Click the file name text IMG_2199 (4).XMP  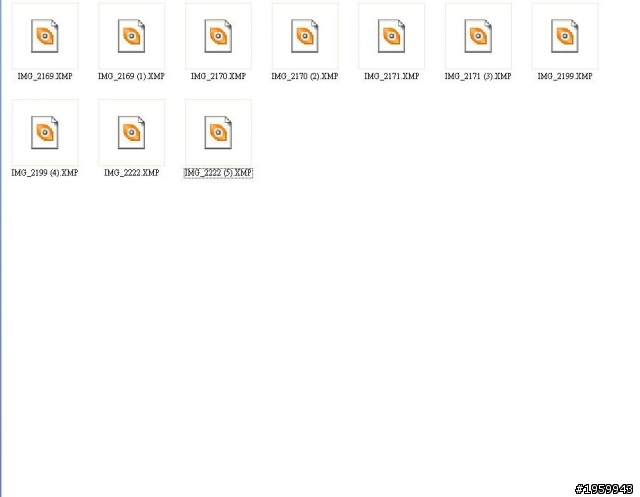(45, 173)
